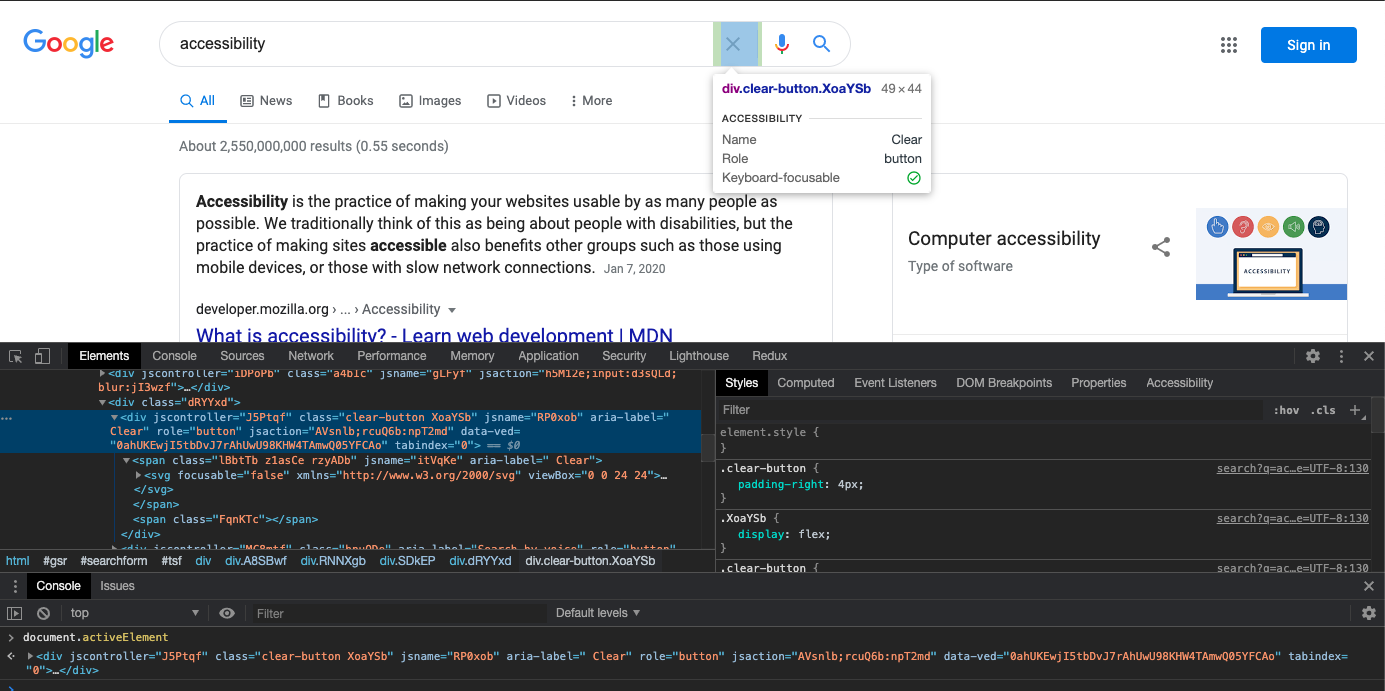This screenshot has width=1385, height=691.
Task: Open the Google apps grid
Action: [x=1229, y=45]
